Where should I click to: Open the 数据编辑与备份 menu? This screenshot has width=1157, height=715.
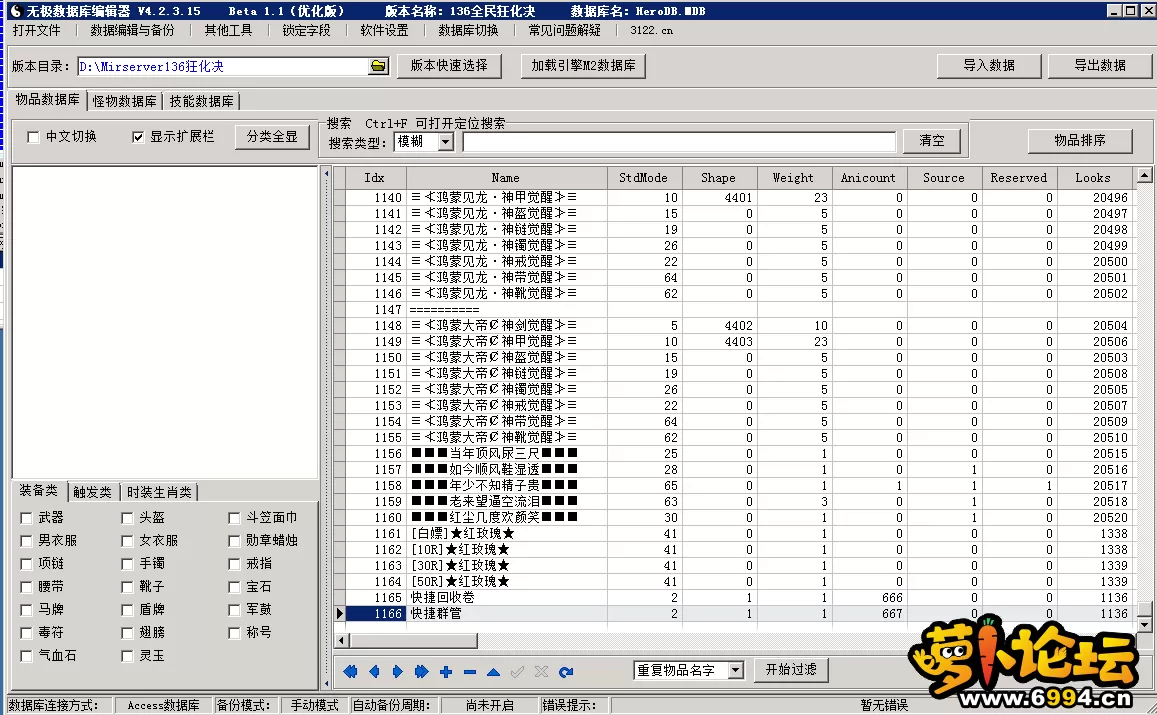(x=133, y=30)
